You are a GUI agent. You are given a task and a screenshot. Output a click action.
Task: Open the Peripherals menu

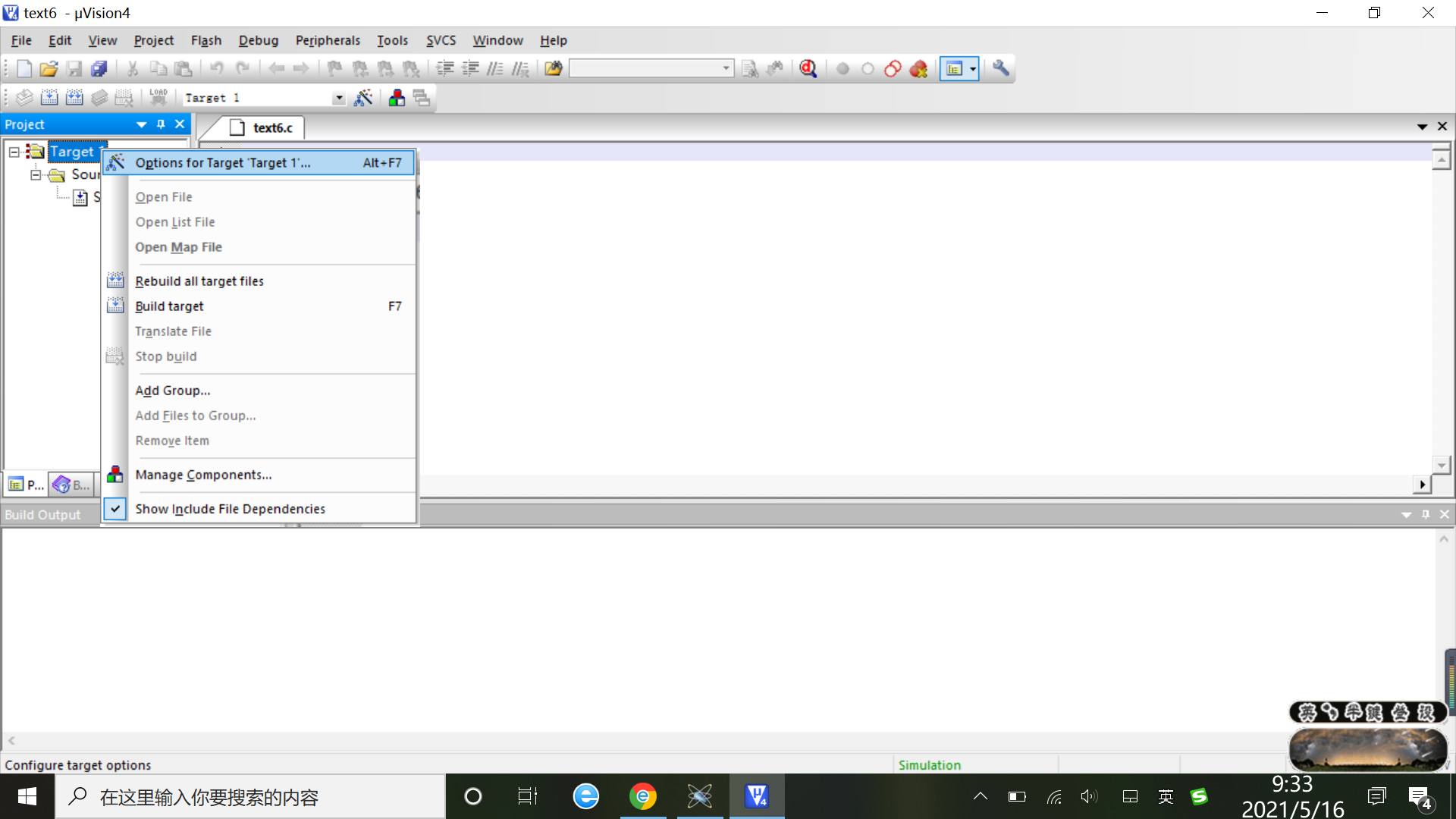[328, 40]
